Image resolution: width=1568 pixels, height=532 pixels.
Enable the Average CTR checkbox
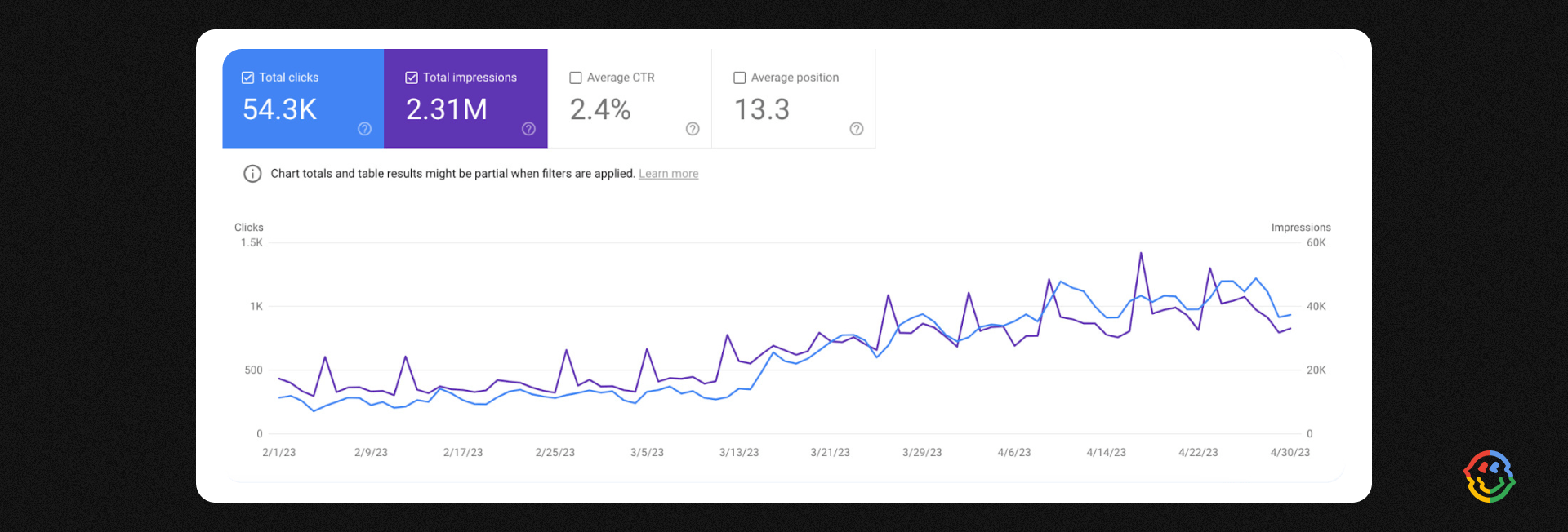[x=576, y=78]
